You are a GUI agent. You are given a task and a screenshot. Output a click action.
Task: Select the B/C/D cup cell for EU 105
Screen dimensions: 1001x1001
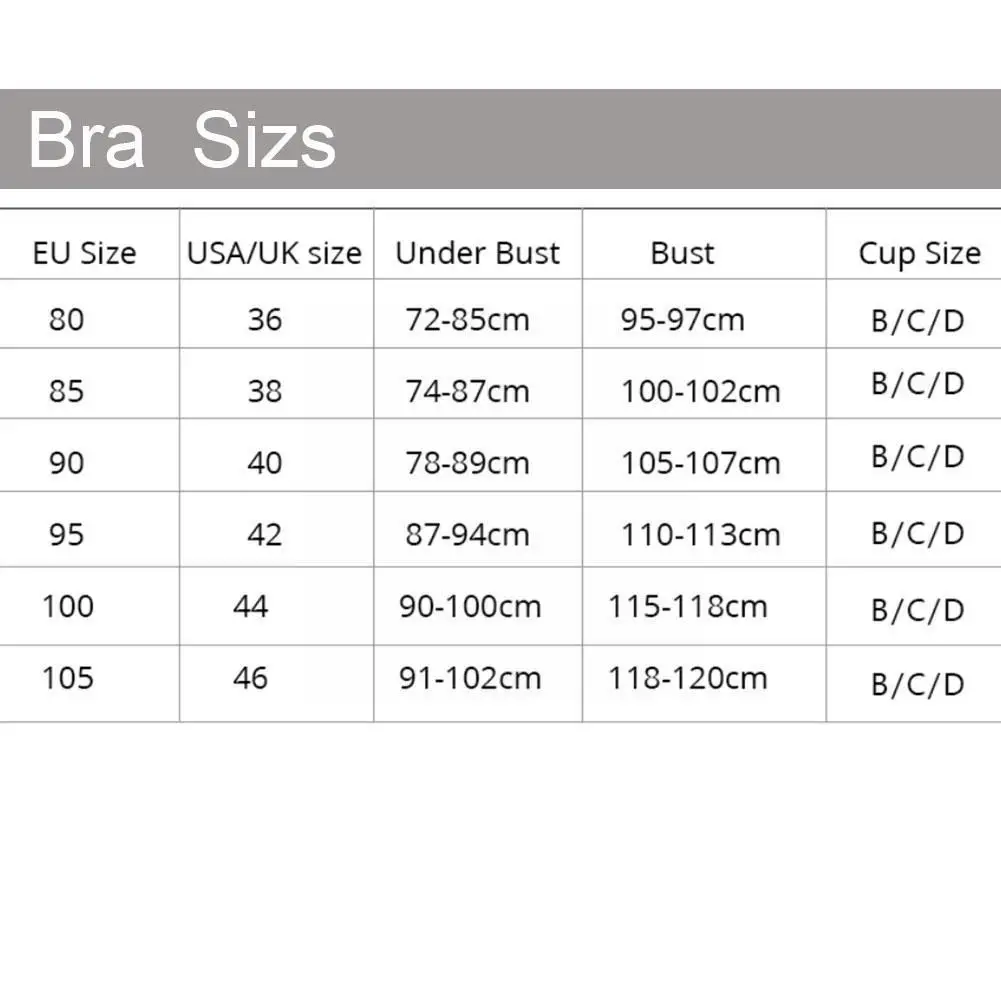tap(917, 684)
